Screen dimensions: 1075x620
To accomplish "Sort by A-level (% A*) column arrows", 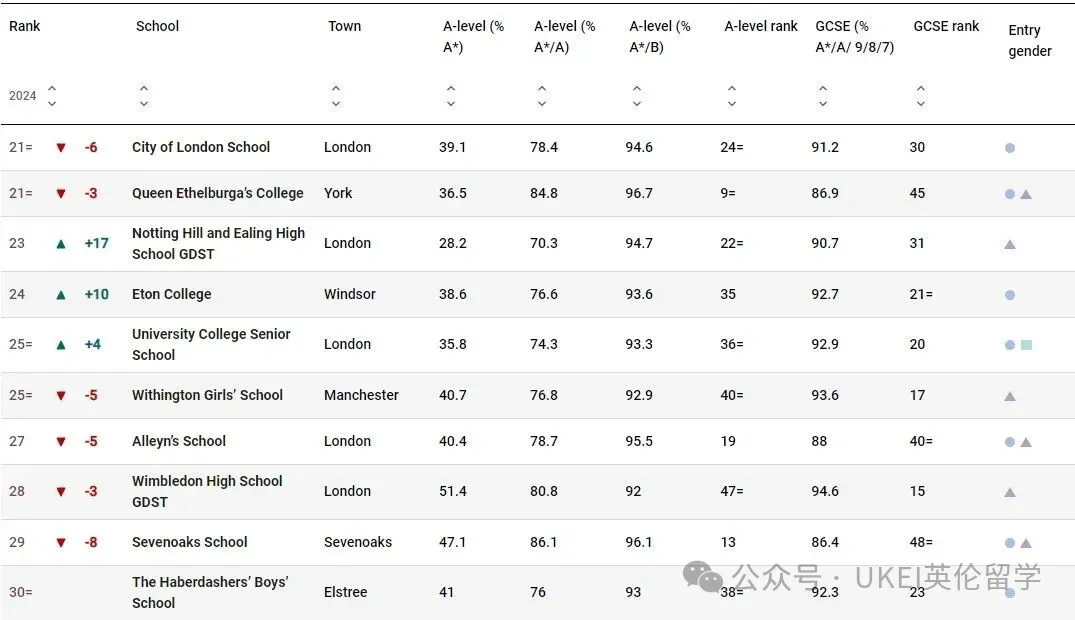I will 451,96.
